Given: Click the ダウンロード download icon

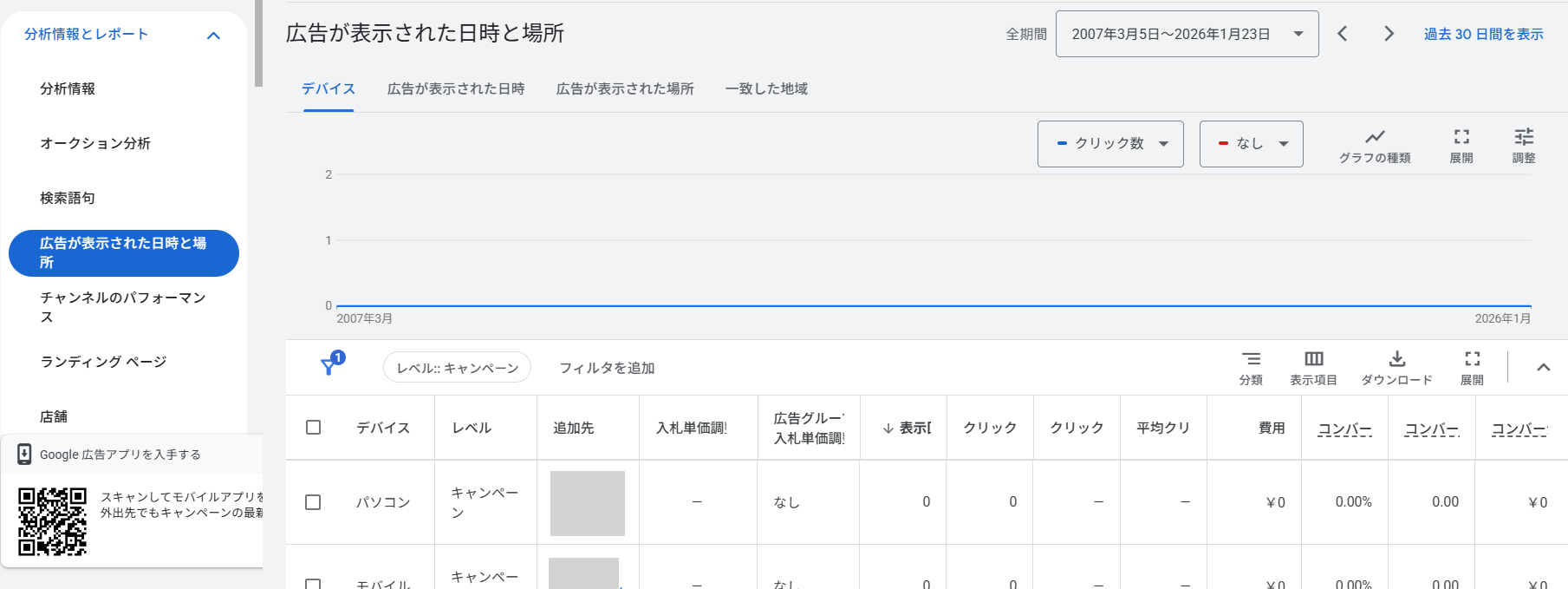Looking at the screenshot, I should [x=1396, y=359].
